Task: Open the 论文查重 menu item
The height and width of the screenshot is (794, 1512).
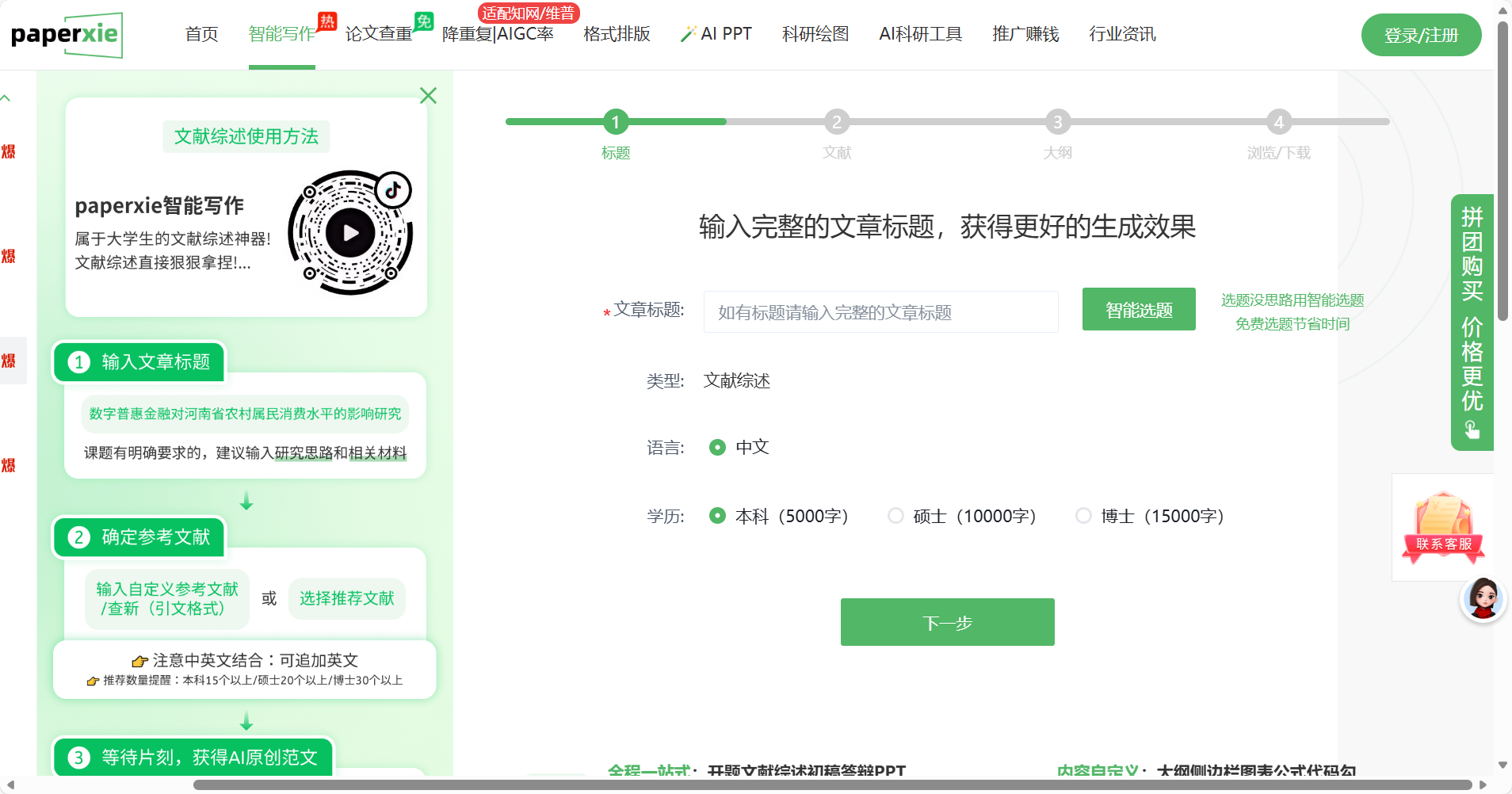Action: pos(379,34)
